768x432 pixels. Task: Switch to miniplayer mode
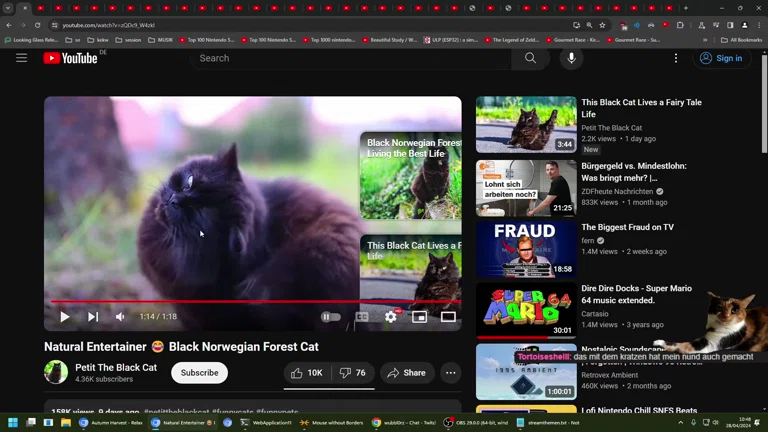pos(420,317)
